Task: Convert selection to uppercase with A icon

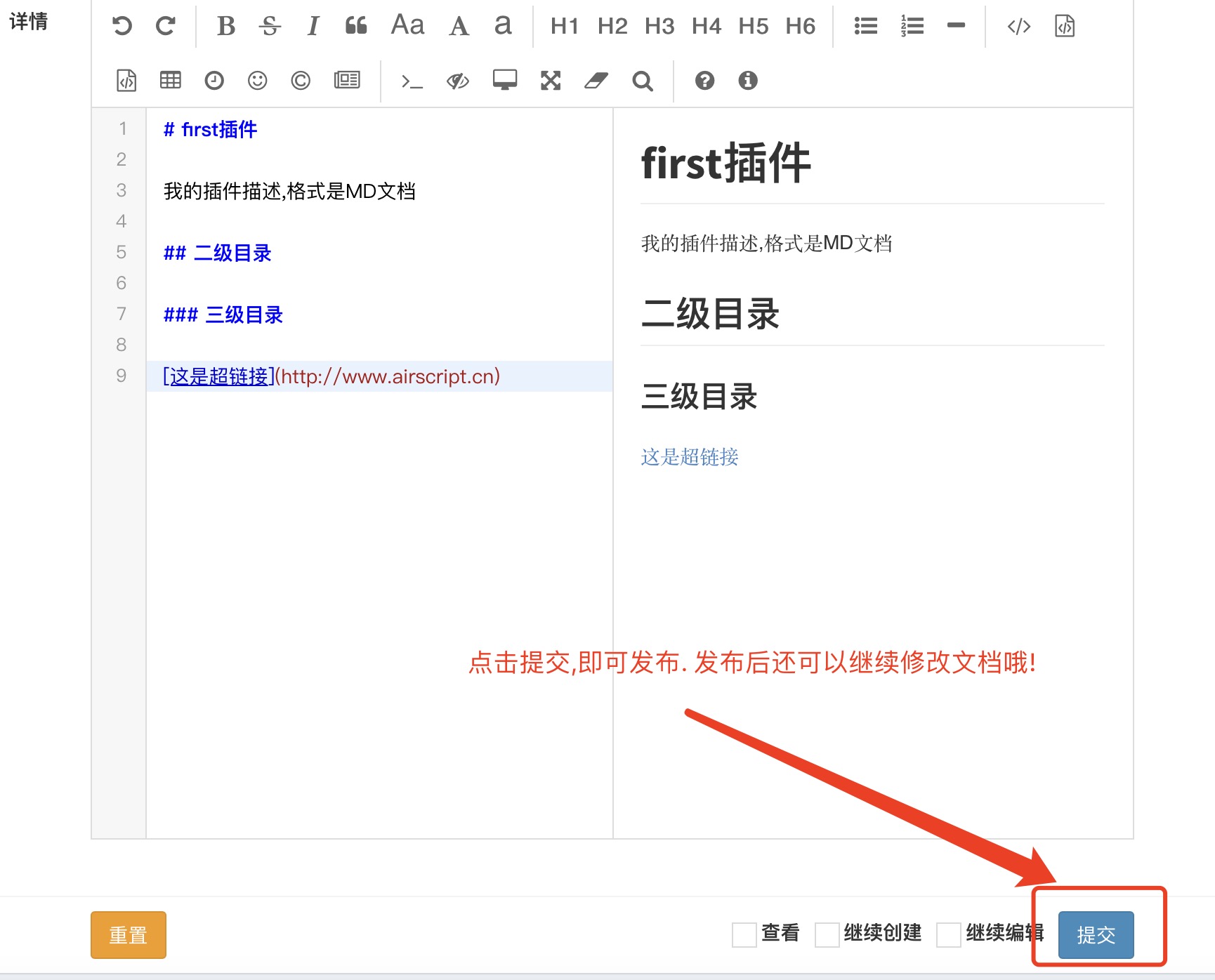Action: 459,26
